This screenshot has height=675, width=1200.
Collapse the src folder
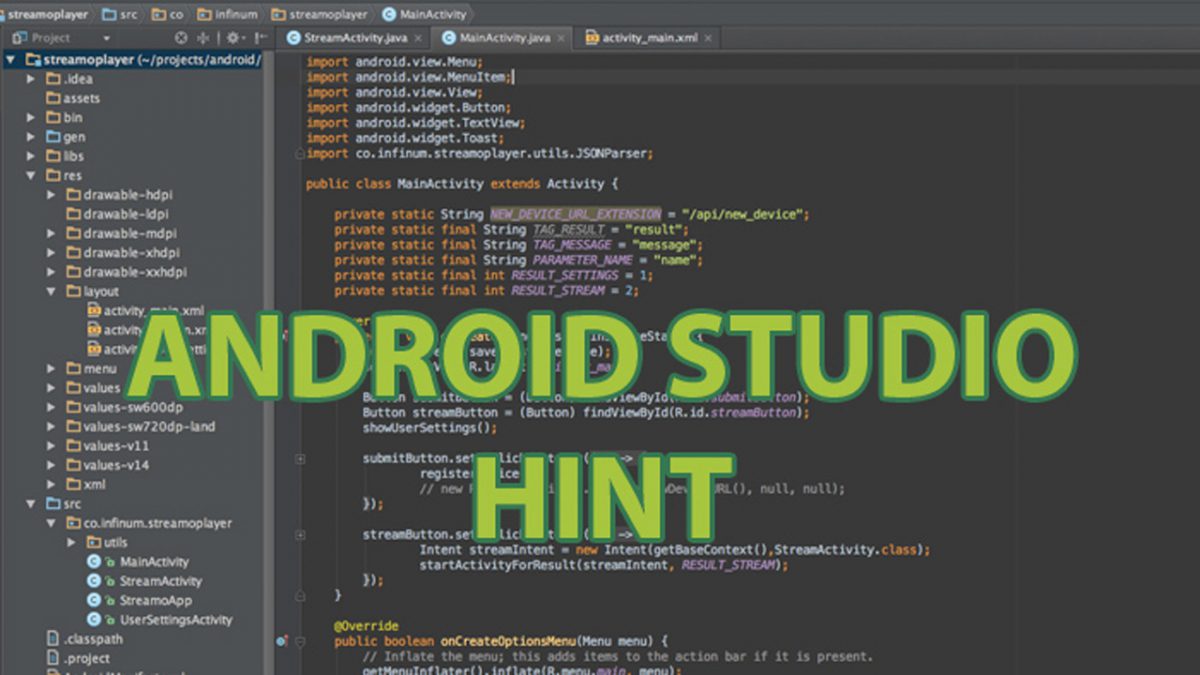coord(29,503)
